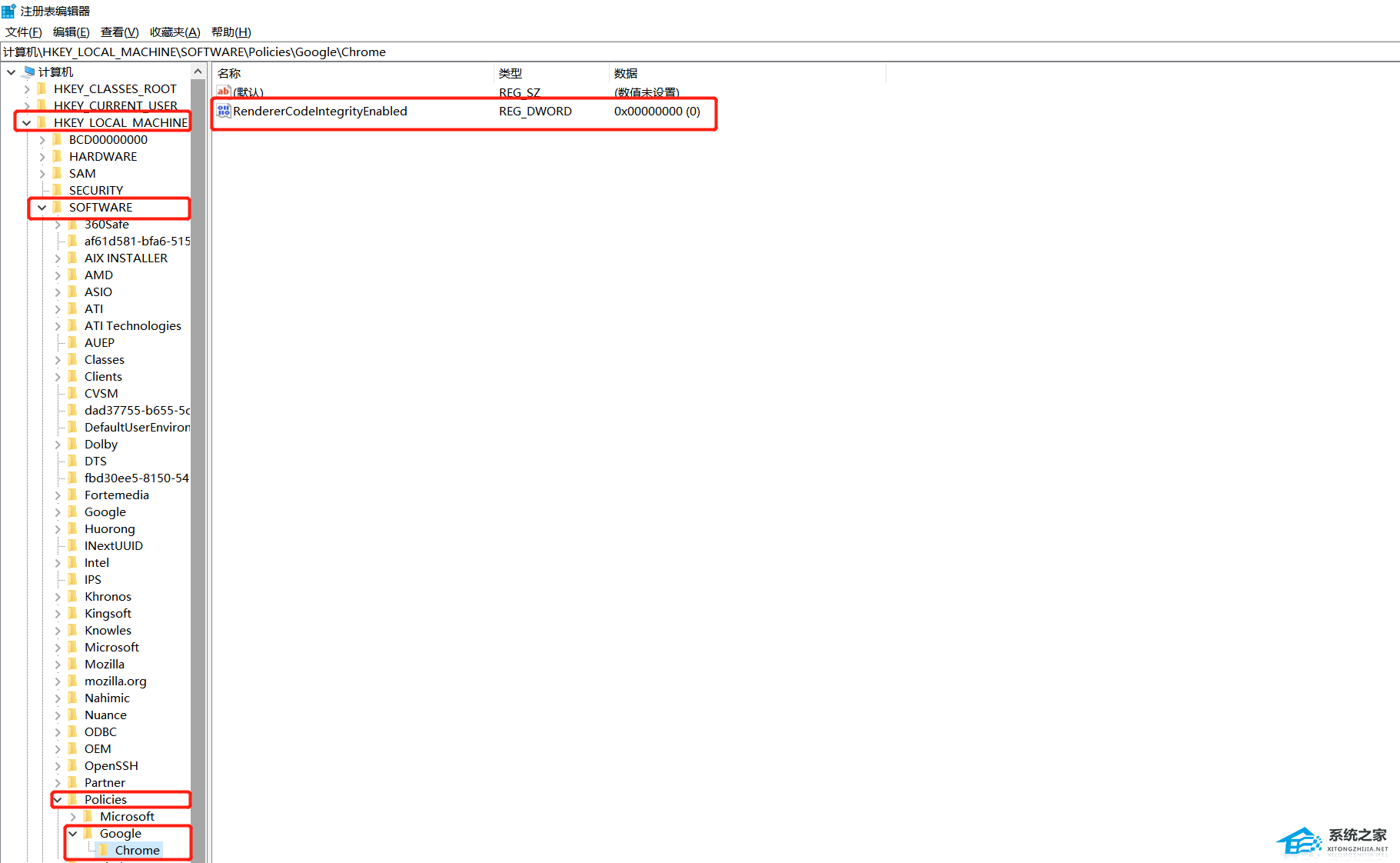Click the 360Safe folder icon
The image size is (1400, 863).
click(x=74, y=224)
